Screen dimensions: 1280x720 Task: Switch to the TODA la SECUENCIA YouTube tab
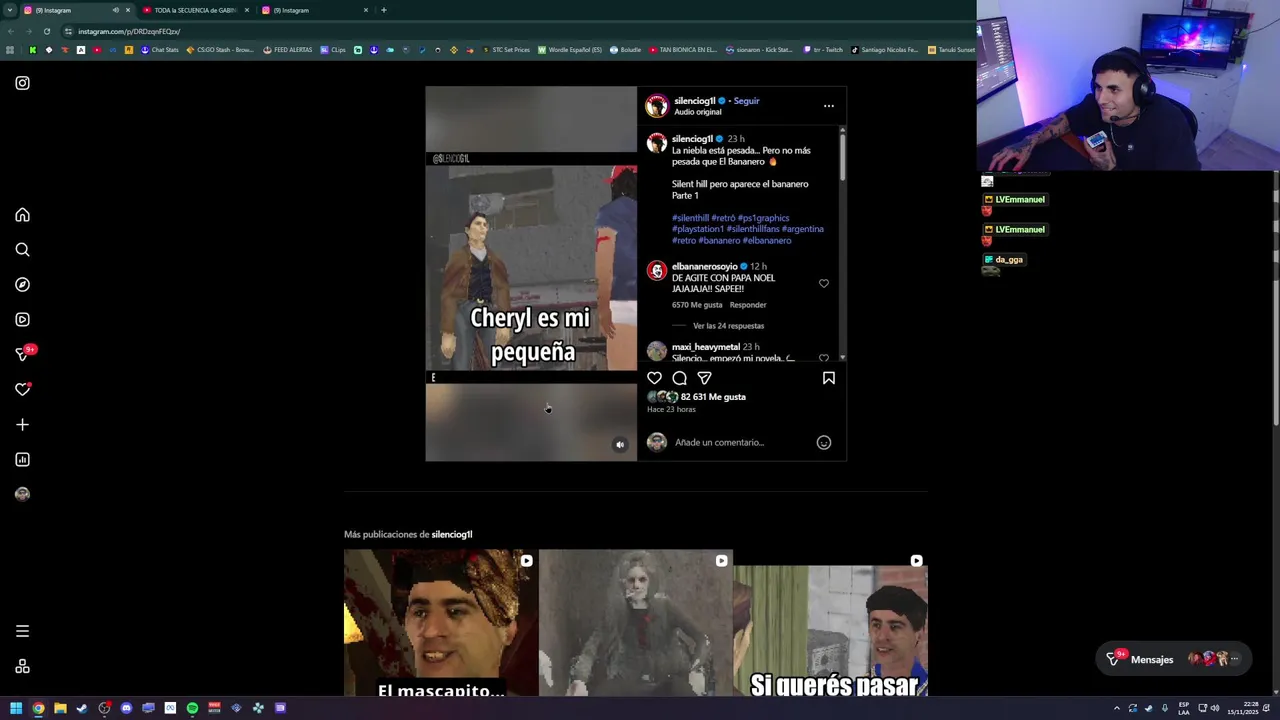coord(195,10)
